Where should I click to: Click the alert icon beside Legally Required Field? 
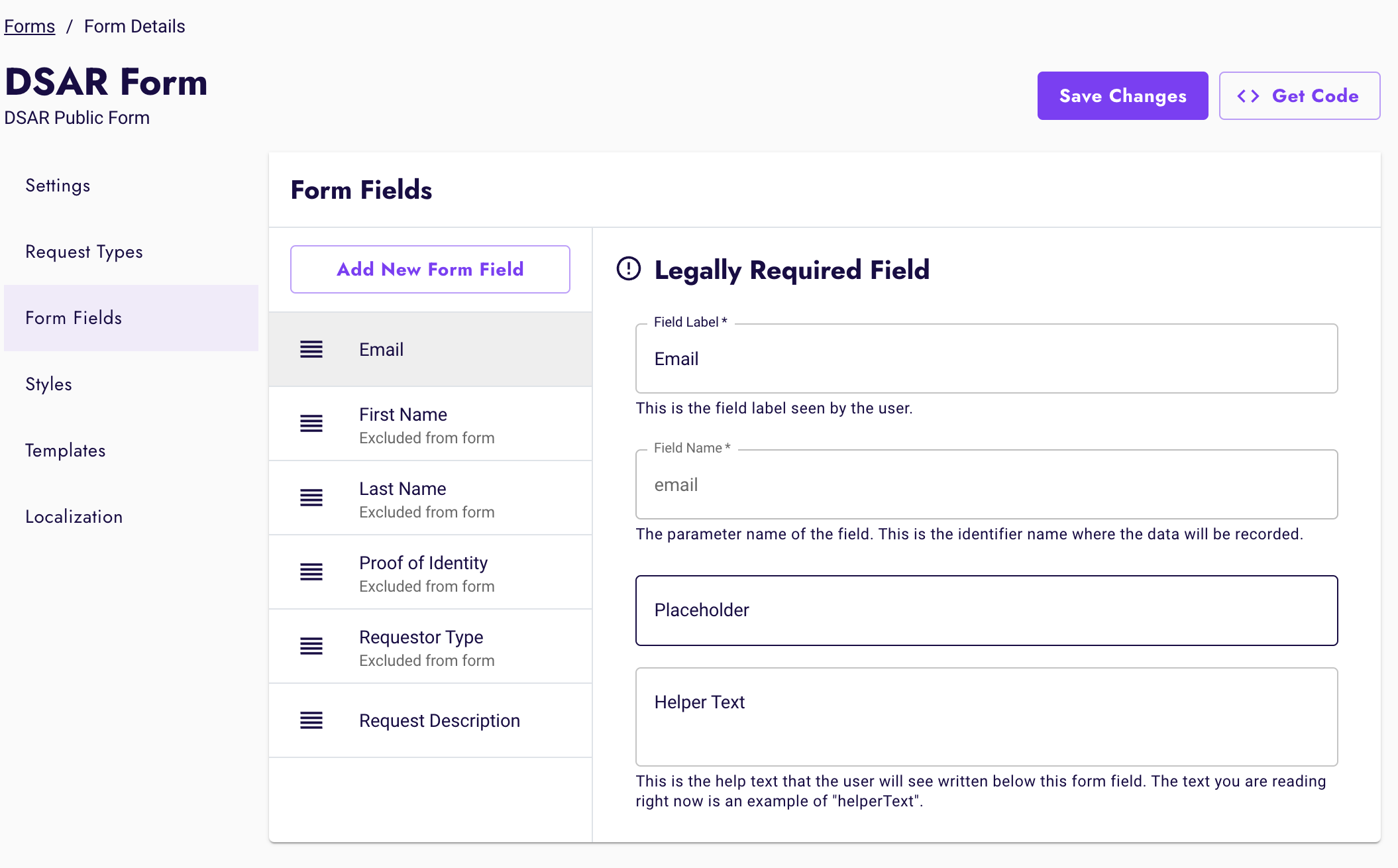click(627, 269)
